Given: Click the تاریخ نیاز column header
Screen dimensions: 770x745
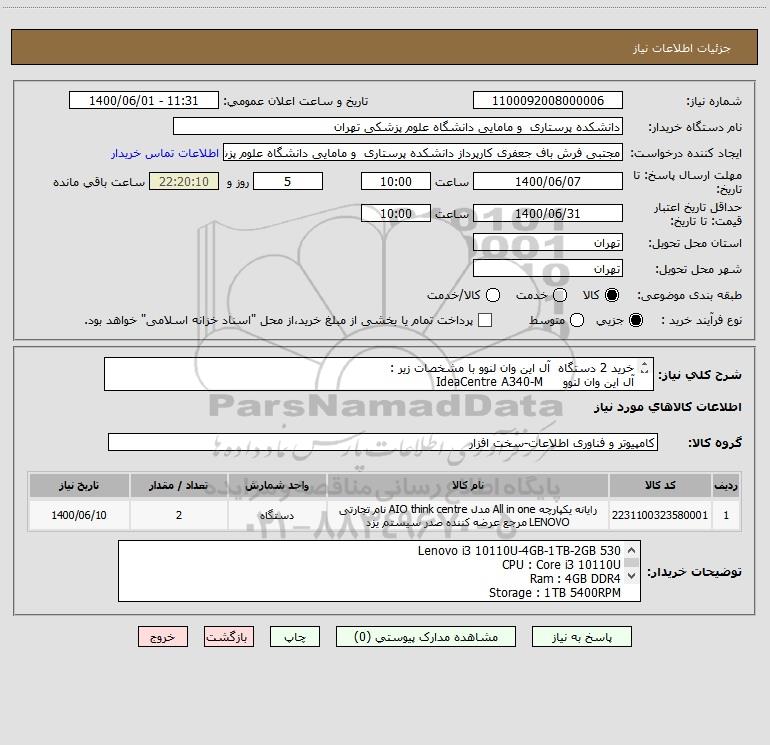Looking at the screenshot, I should point(79,485).
